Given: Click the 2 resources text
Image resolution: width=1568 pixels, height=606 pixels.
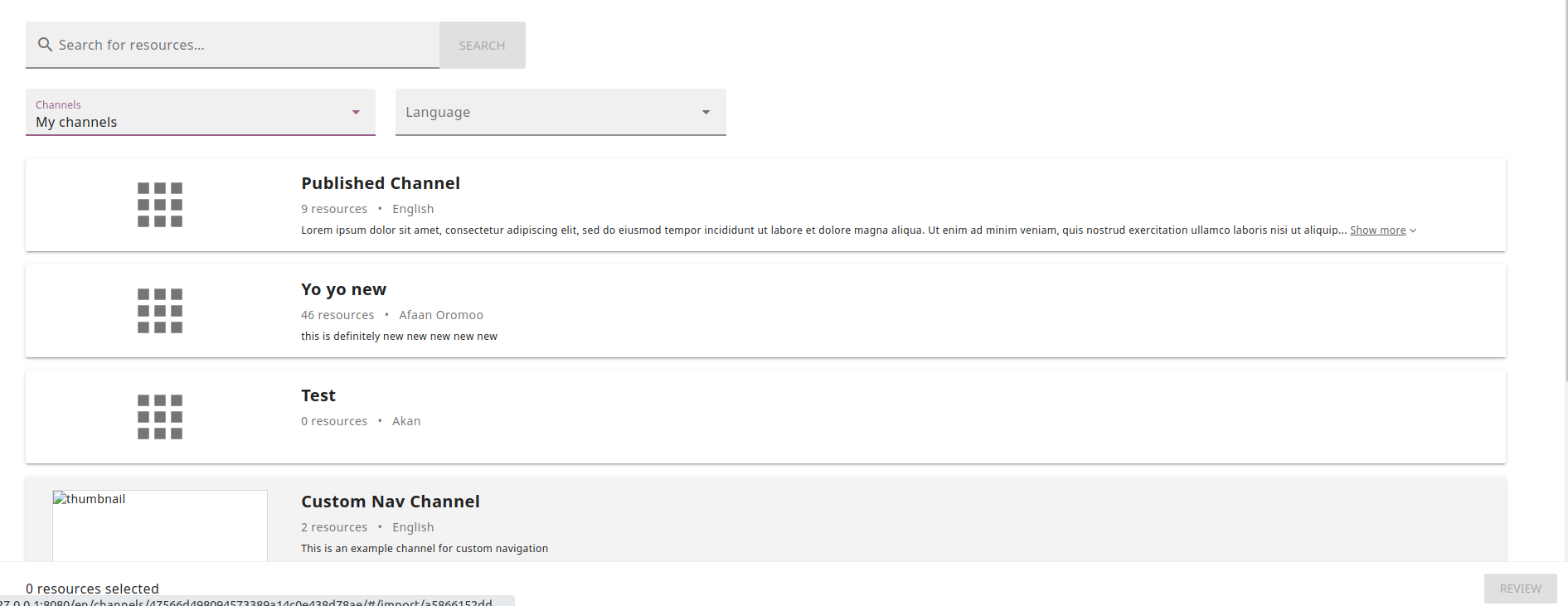Looking at the screenshot, I should 334,527.
